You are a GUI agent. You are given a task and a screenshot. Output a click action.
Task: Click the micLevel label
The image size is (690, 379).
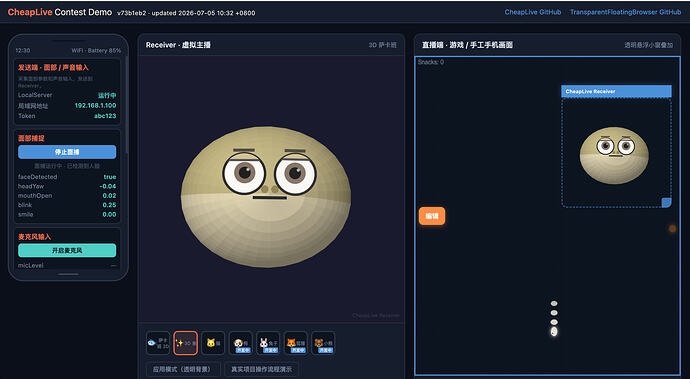[30, 265]
